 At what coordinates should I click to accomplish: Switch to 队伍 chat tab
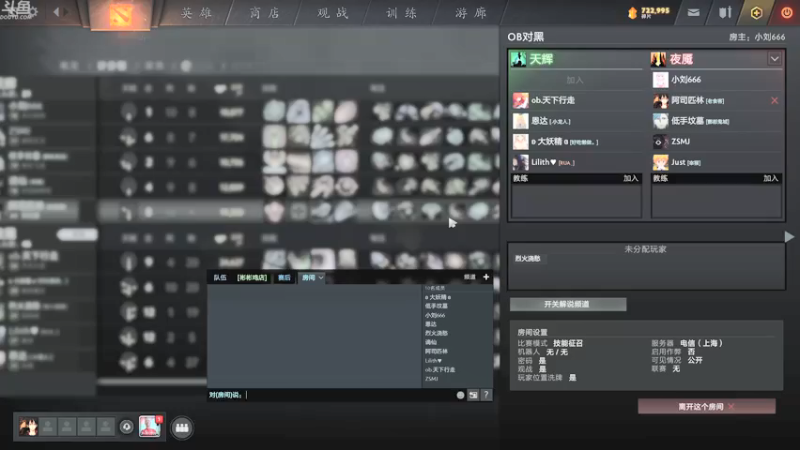click(x=220, y=278)
